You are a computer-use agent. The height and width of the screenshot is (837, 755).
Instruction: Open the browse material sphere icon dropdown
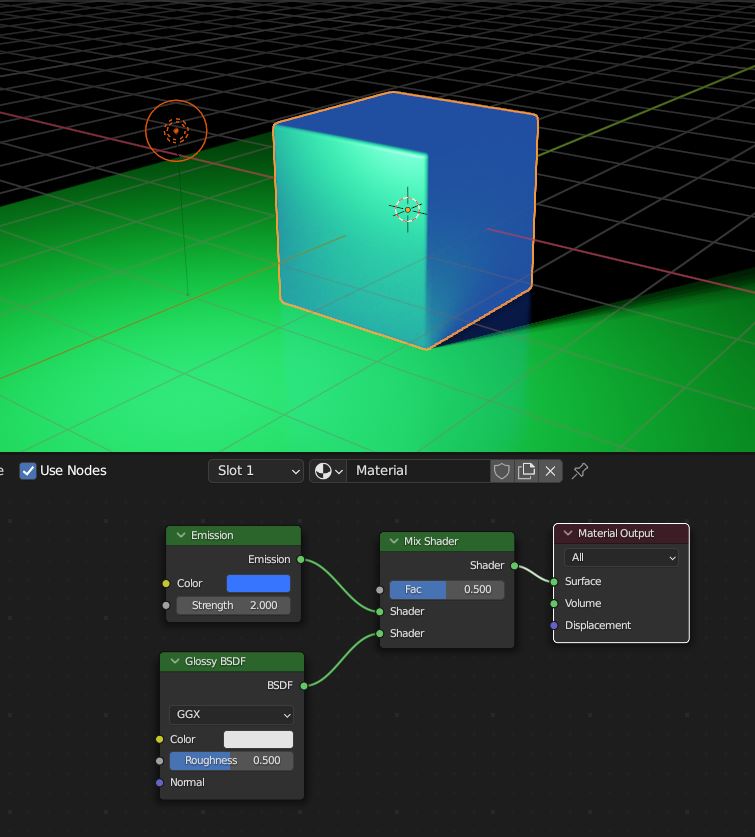point(328,471)
